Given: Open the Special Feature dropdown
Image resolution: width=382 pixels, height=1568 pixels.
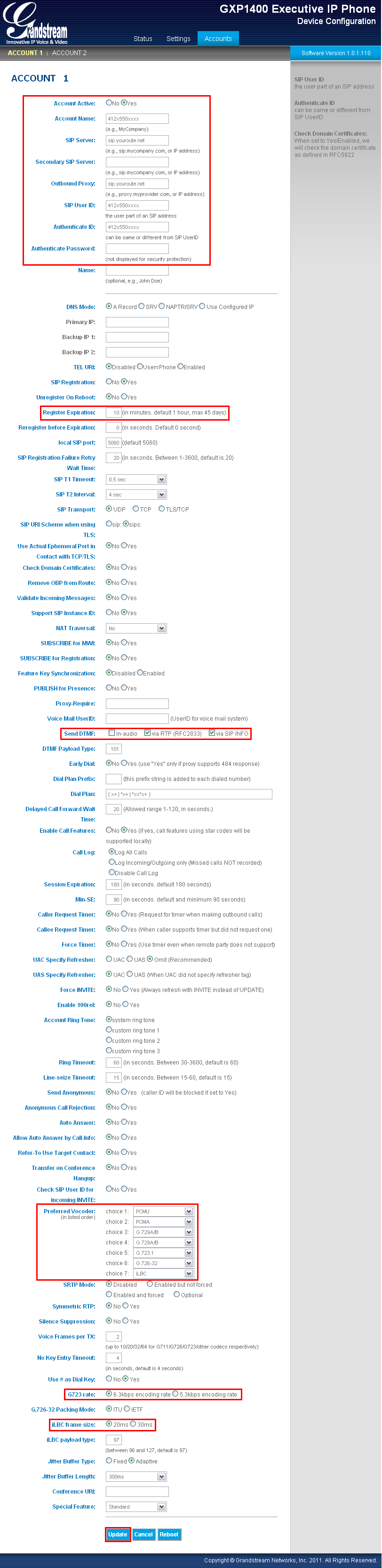Looking at the screenshot, I should click(136, 1507).
